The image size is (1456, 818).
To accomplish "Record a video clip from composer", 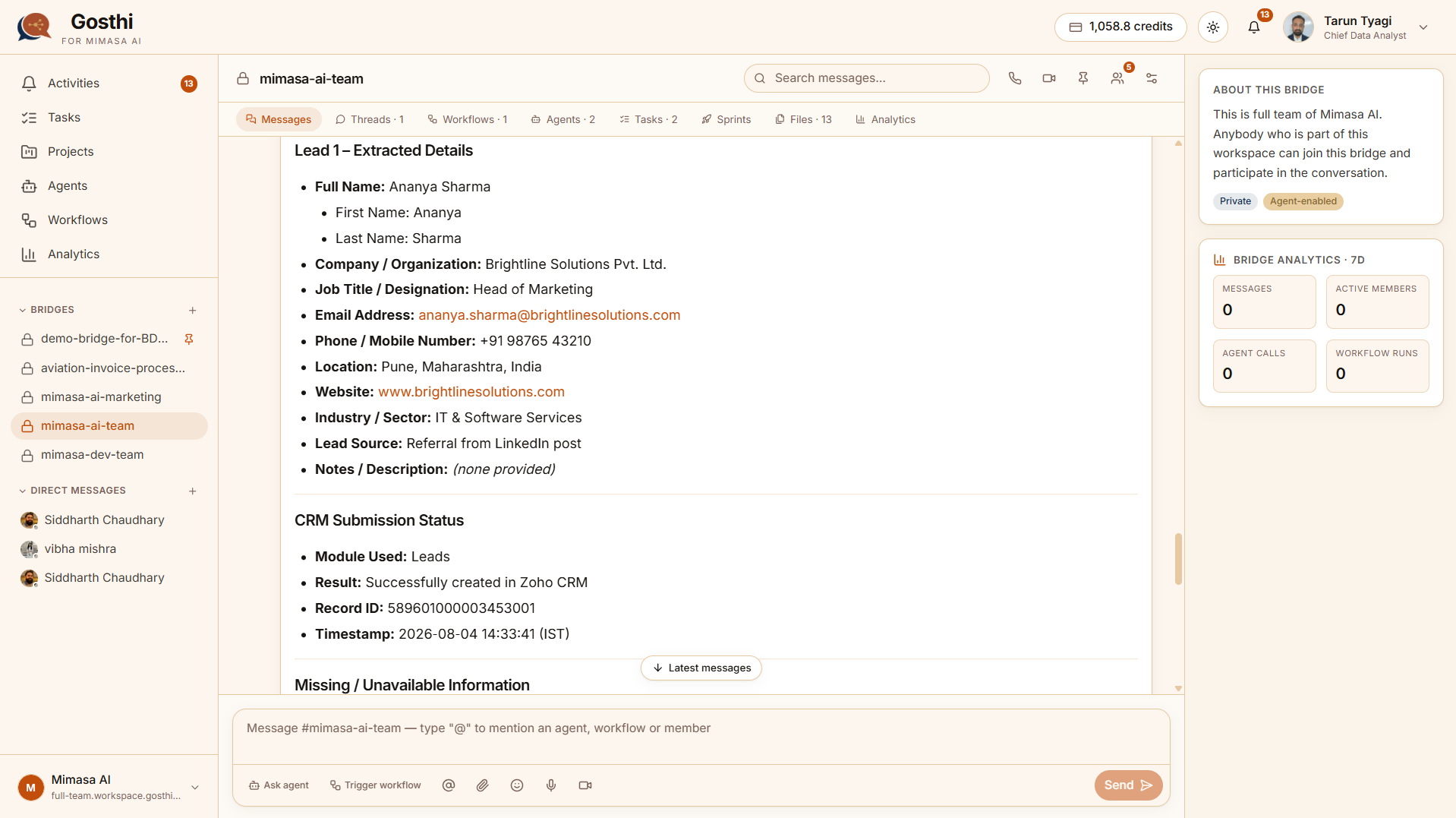I will (585, 785).
